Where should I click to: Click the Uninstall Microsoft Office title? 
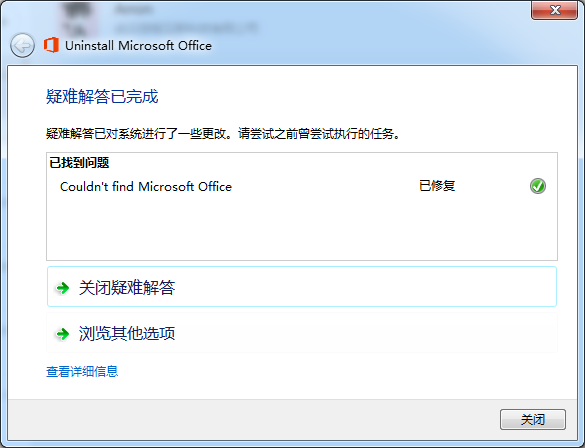(138, 46)
